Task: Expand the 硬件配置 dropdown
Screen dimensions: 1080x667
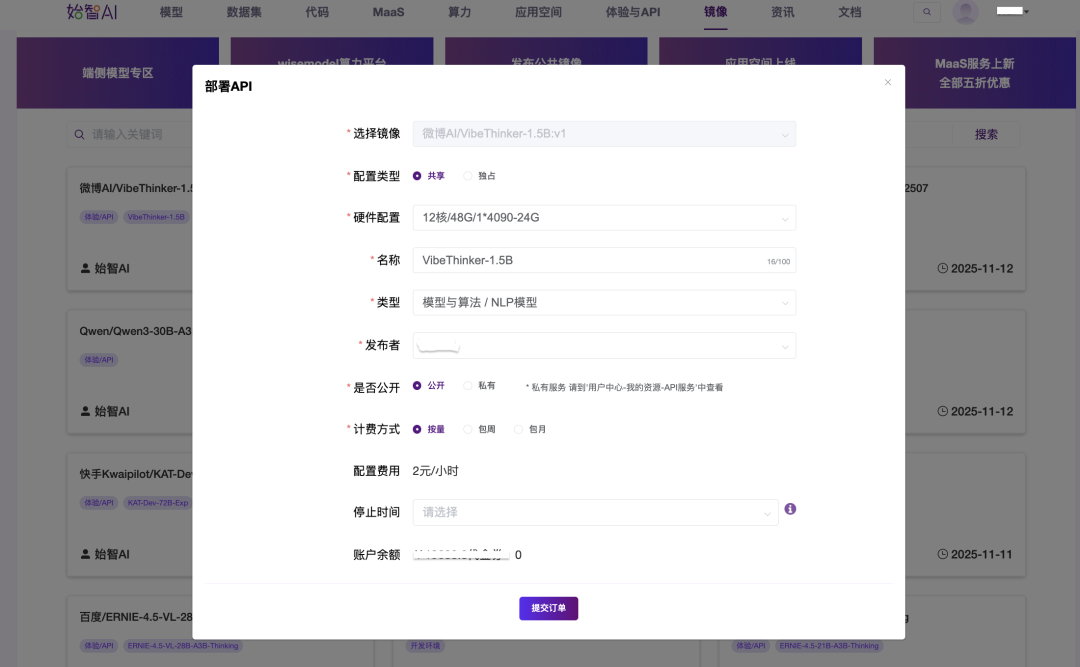Action: pos(604,218)
